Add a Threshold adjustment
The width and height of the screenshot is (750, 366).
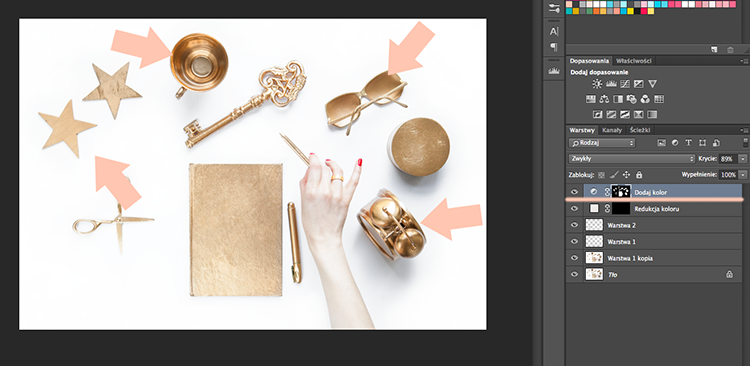625,114
